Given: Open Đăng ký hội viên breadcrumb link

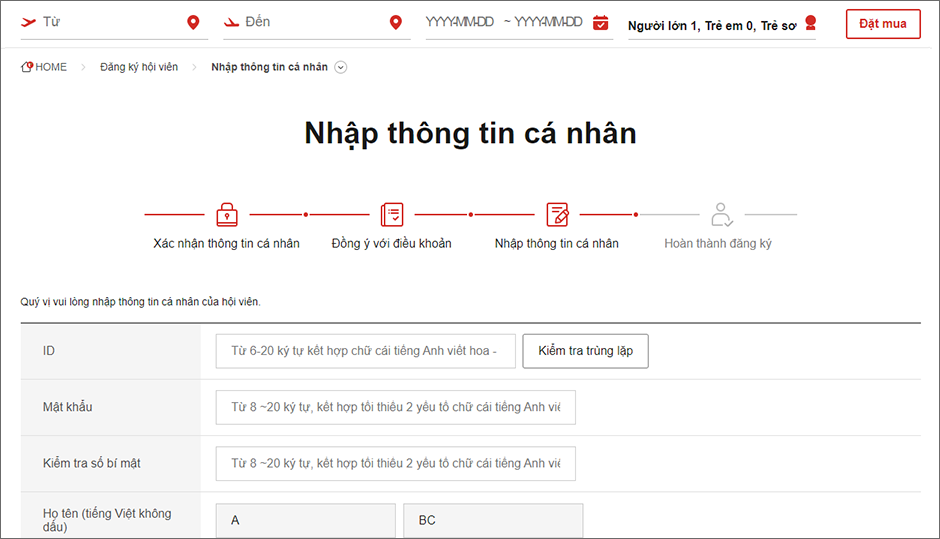Looking at the screenshot, I should click(x=139, y=67).
